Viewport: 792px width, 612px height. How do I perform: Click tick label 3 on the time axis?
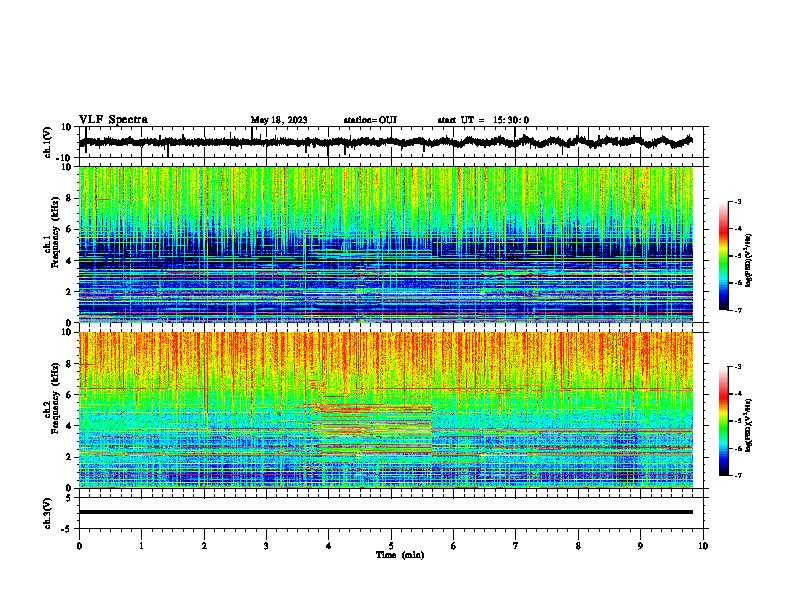[266, 546]
